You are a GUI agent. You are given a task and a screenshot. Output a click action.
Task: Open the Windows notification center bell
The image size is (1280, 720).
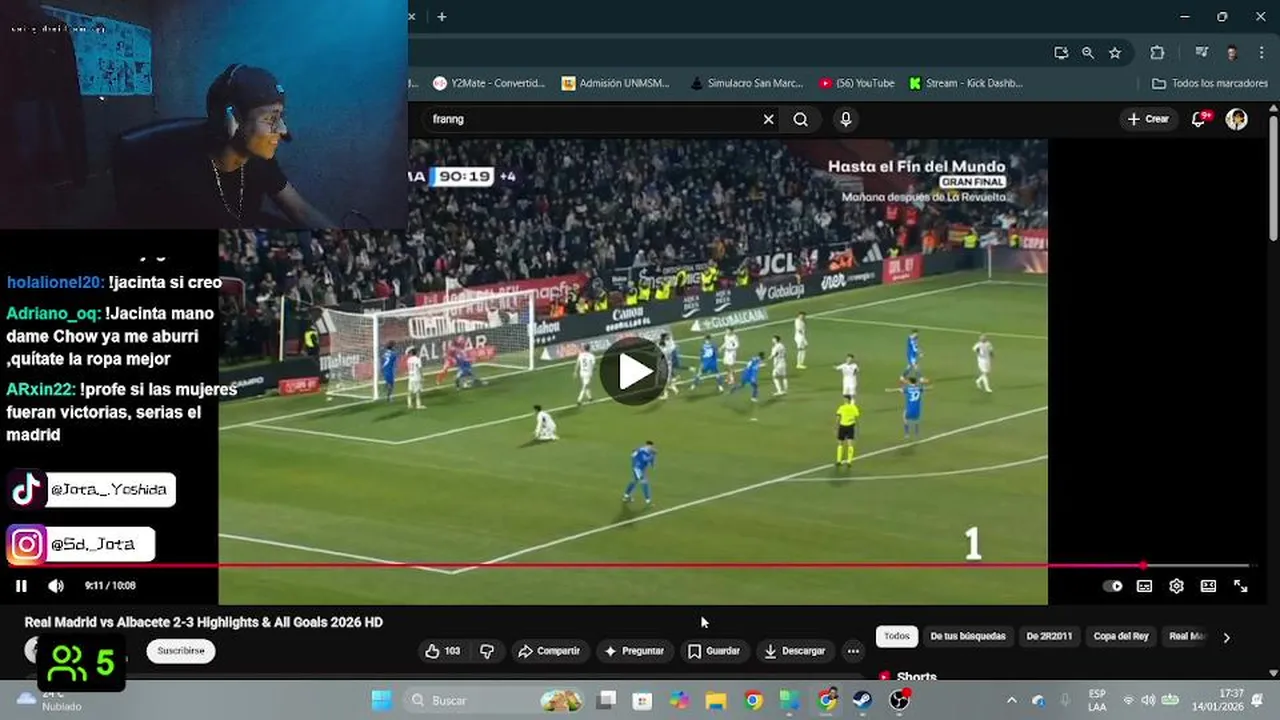[x=1258, y=700]
